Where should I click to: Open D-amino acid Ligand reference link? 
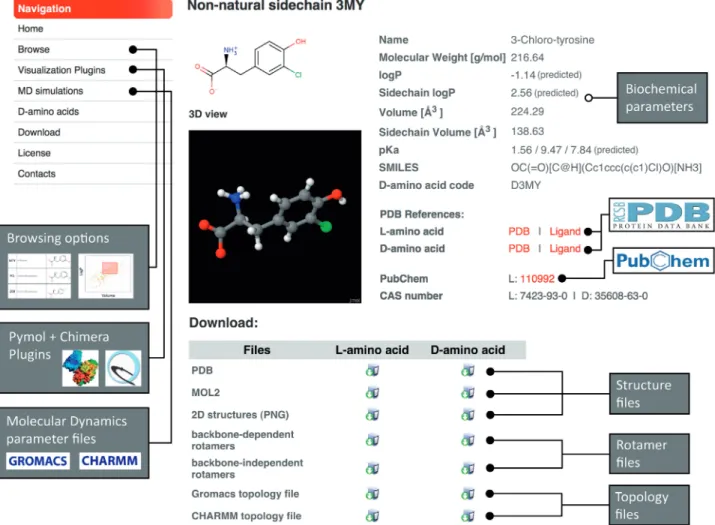[565, 249]
